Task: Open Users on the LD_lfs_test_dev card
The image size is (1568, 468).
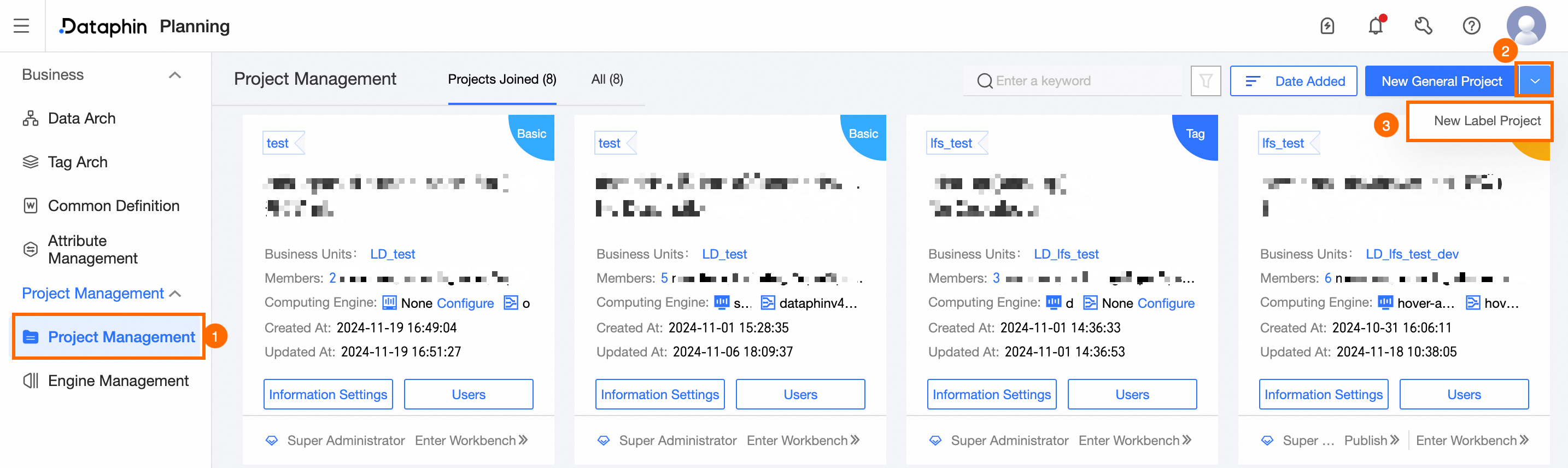Action: [x=1464, y=395]
